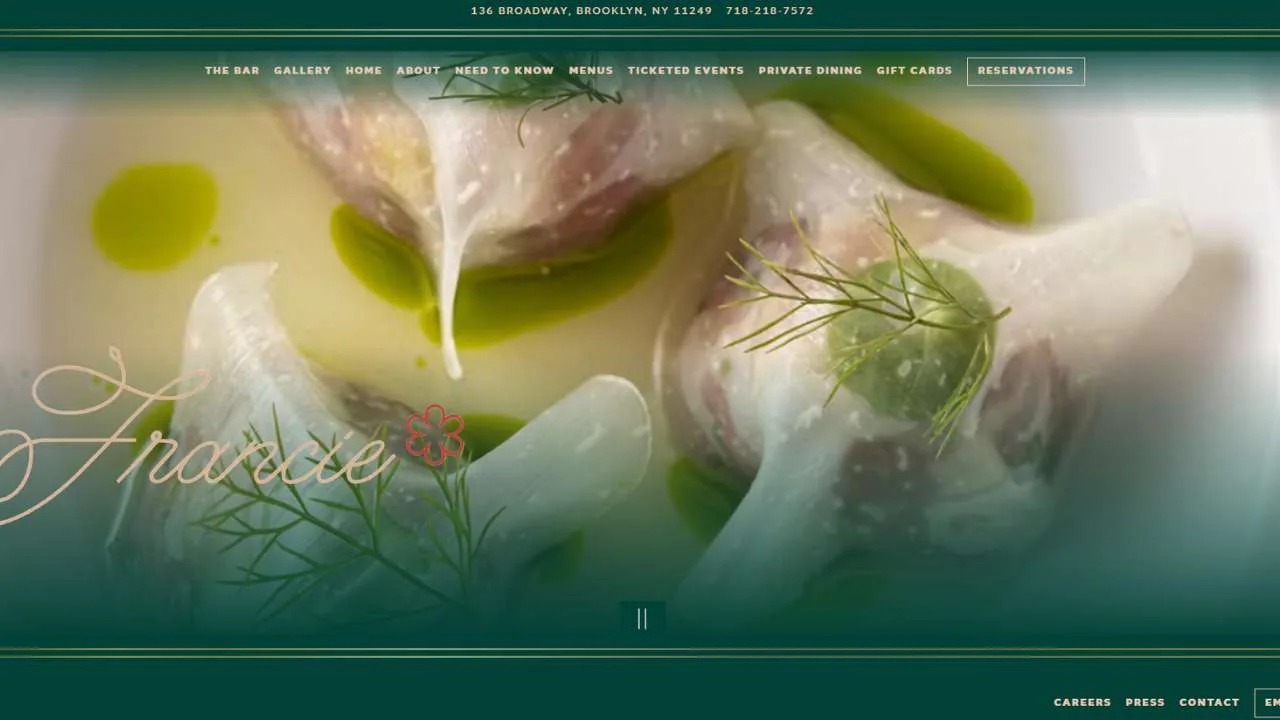Open the Press footer link
The height and width of the screenshot is (720, 1280).
[1145, 703]
